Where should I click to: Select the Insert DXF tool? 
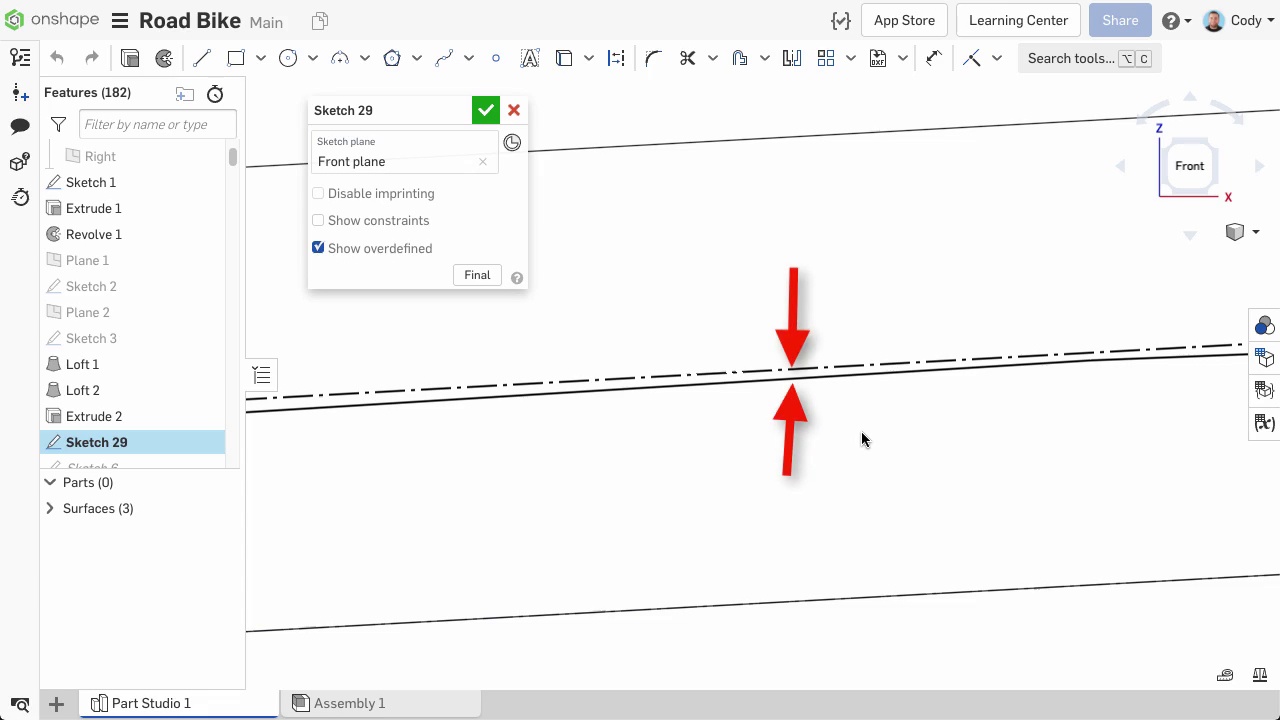878,59
